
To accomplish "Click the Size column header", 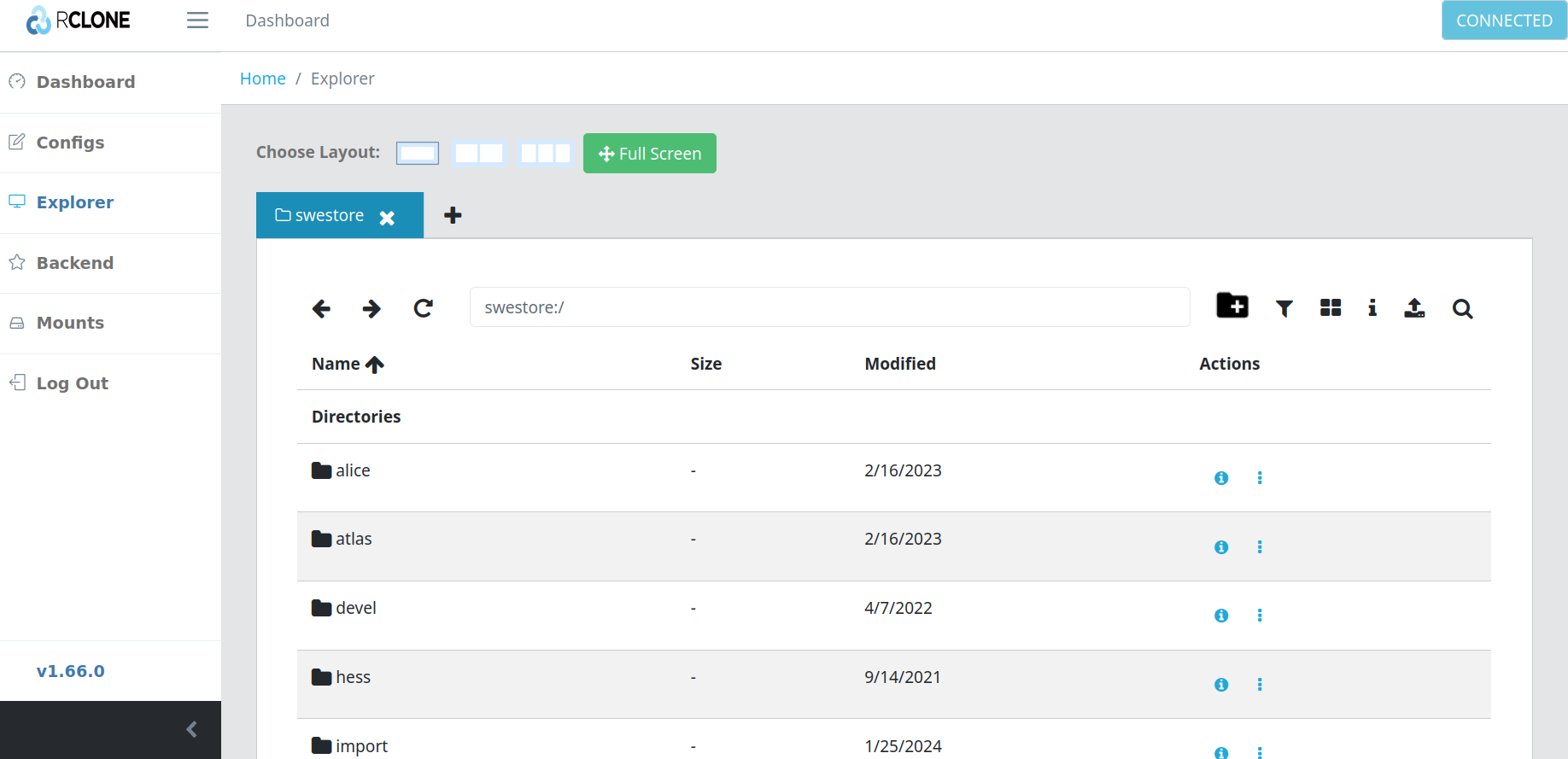I will coord(706,364).
